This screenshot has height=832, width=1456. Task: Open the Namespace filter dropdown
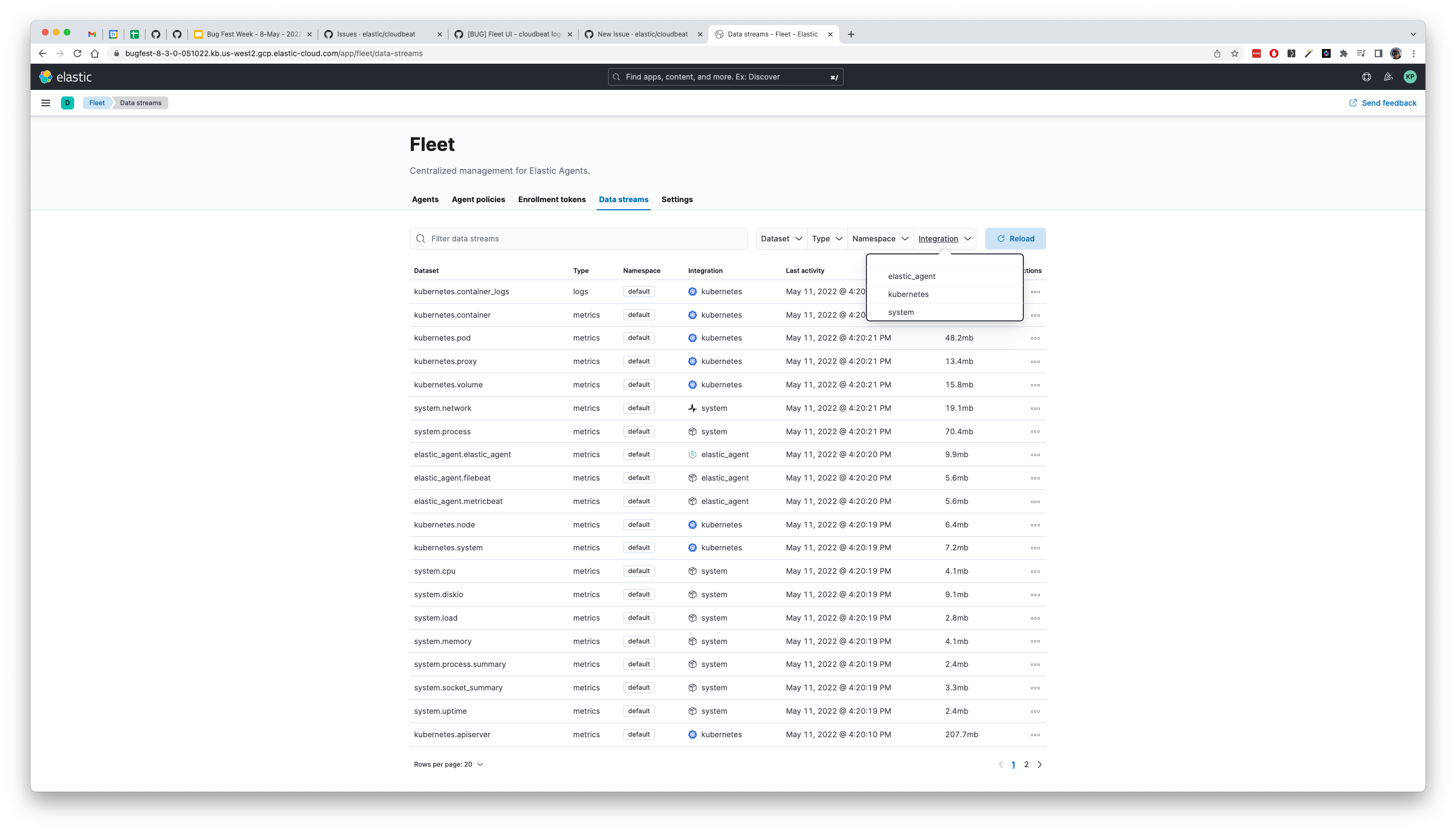880,239
